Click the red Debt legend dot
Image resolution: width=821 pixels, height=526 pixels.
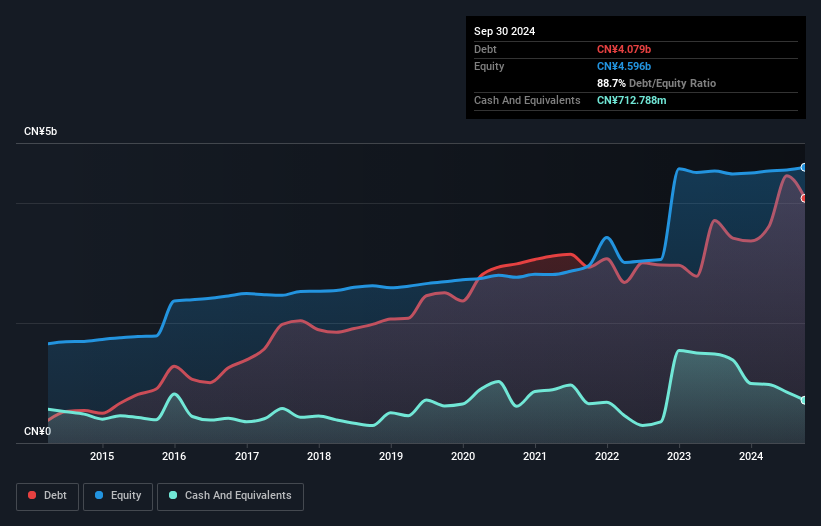[32, 495]
